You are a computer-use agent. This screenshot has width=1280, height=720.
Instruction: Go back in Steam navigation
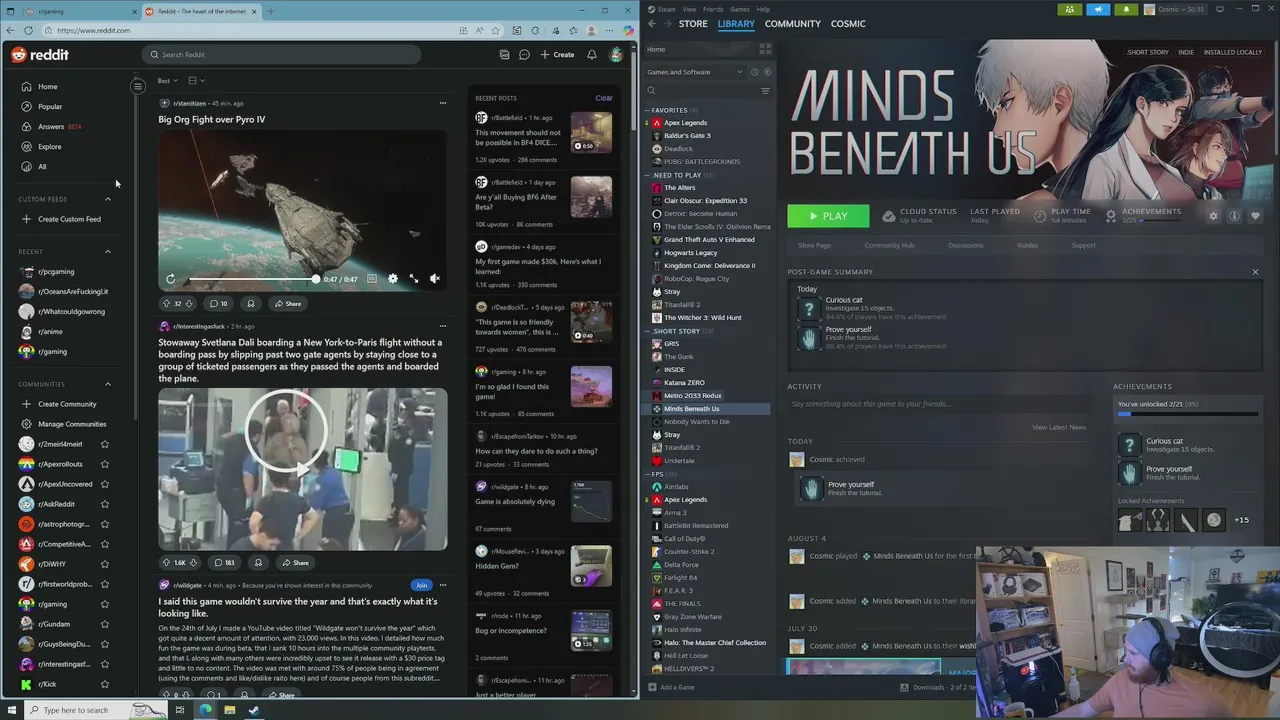(652, 23)
